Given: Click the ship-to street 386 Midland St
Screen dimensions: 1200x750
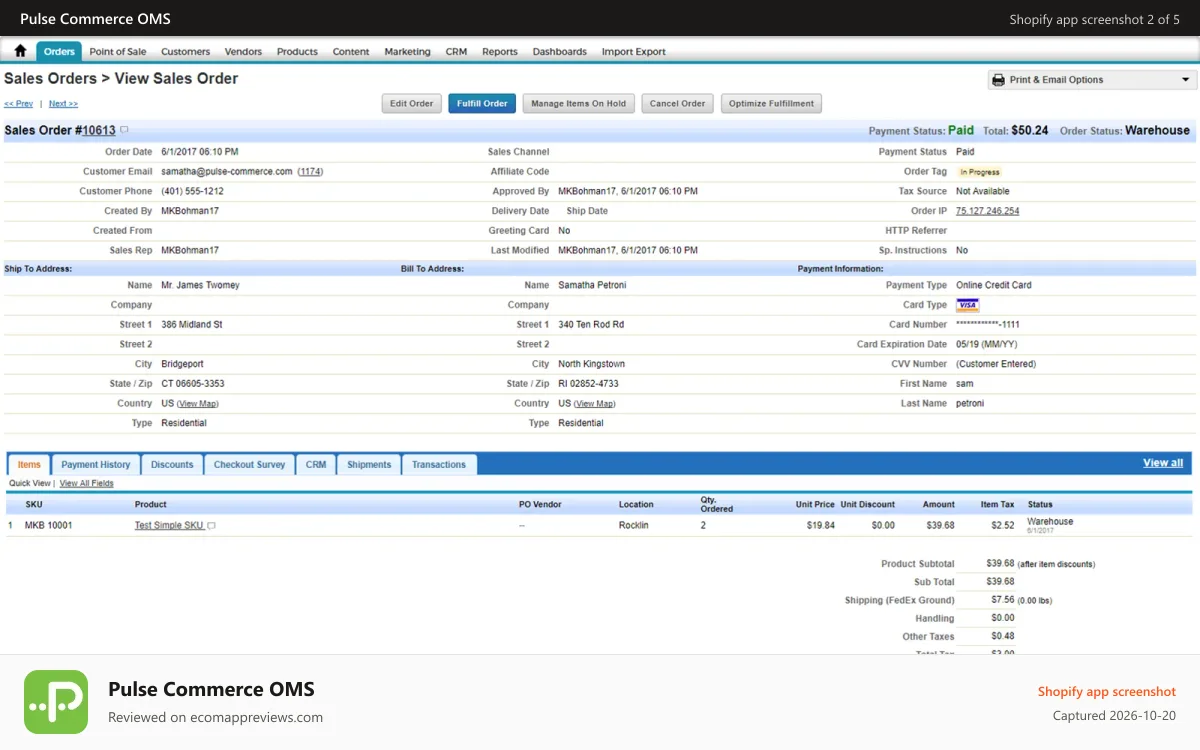Looking at the screenshot, I should (192, 325).
